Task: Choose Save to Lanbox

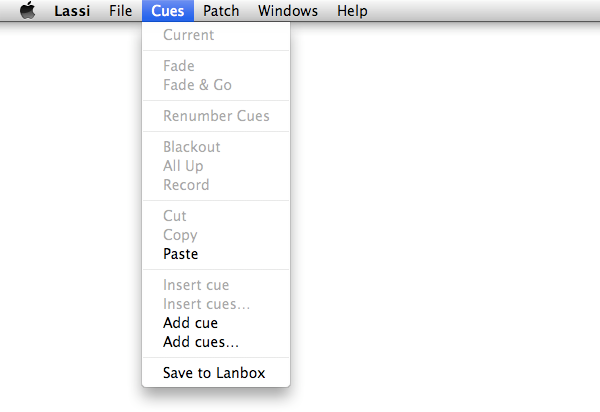Action: click(x=216, y=373)
